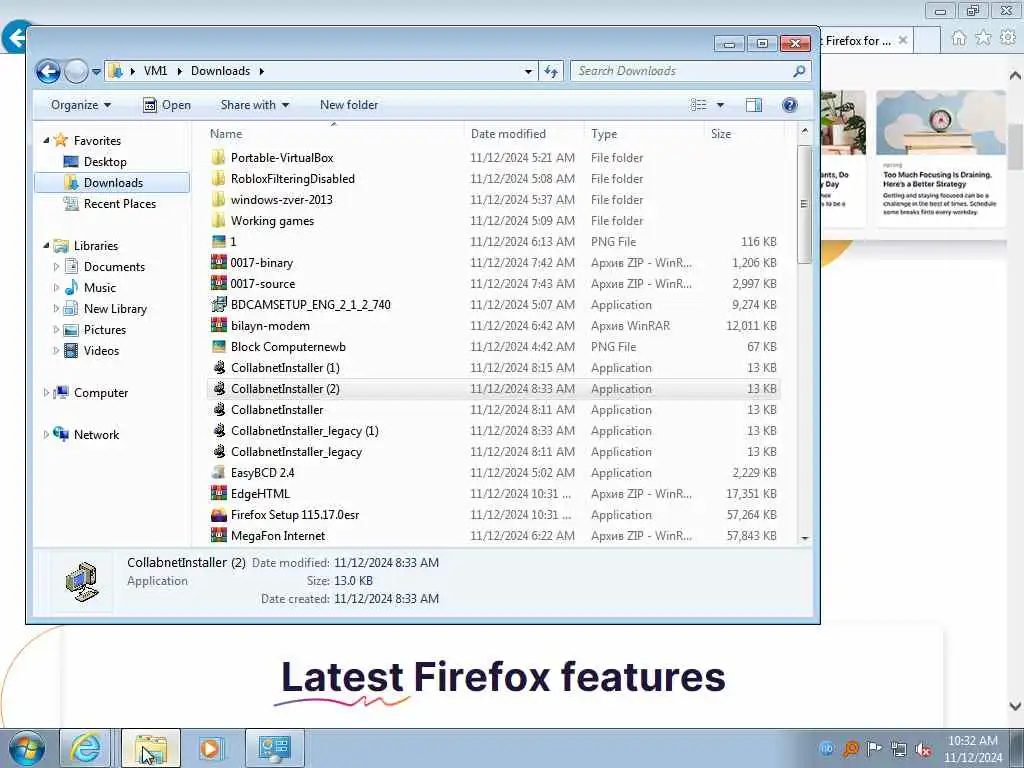Select CollabnetInstaller (1) file
This screenshot has height=768, width=1024.
[285, 368]
